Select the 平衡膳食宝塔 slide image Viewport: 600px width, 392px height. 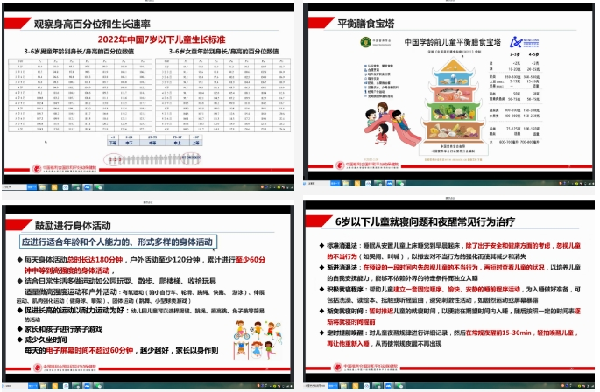click(x=449, y=95)
